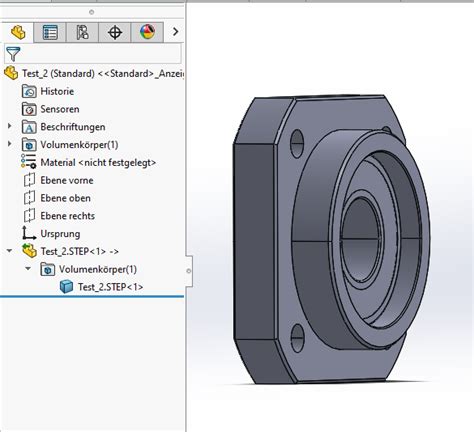
Task: Click the Ebene oben plane icon
Action: [29, 198]
